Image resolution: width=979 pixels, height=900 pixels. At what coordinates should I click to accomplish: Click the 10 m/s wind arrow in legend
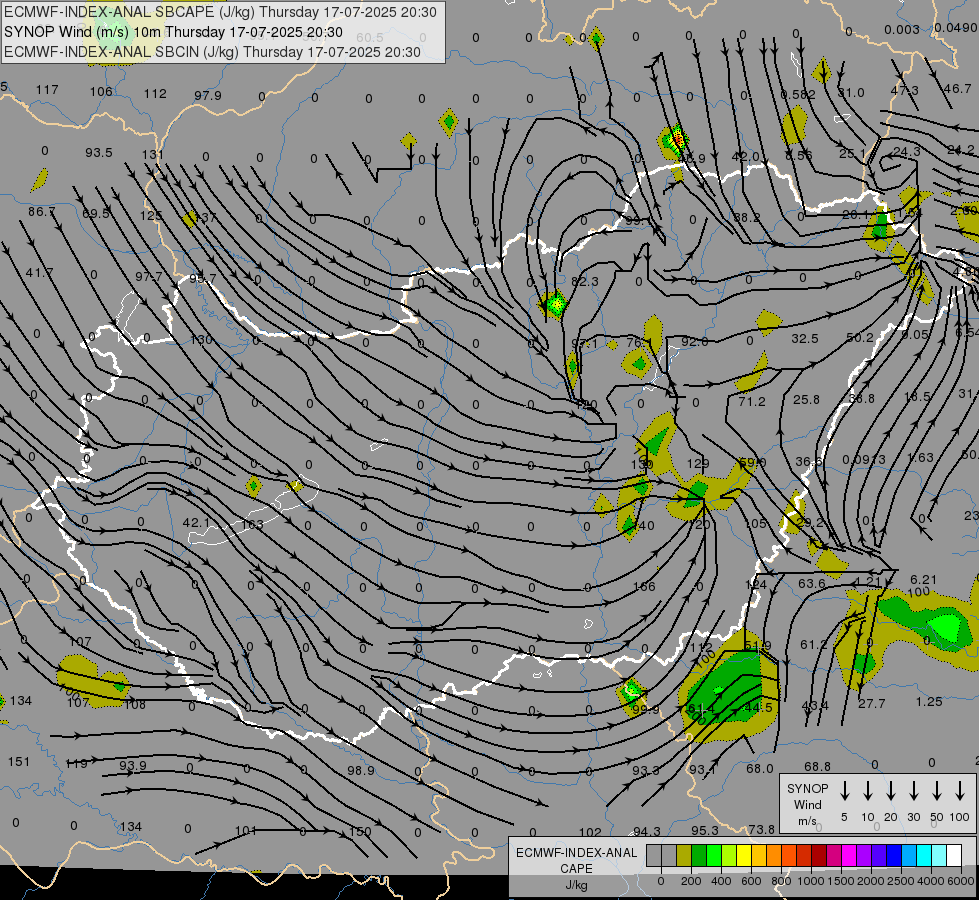[x=867, y=791]
